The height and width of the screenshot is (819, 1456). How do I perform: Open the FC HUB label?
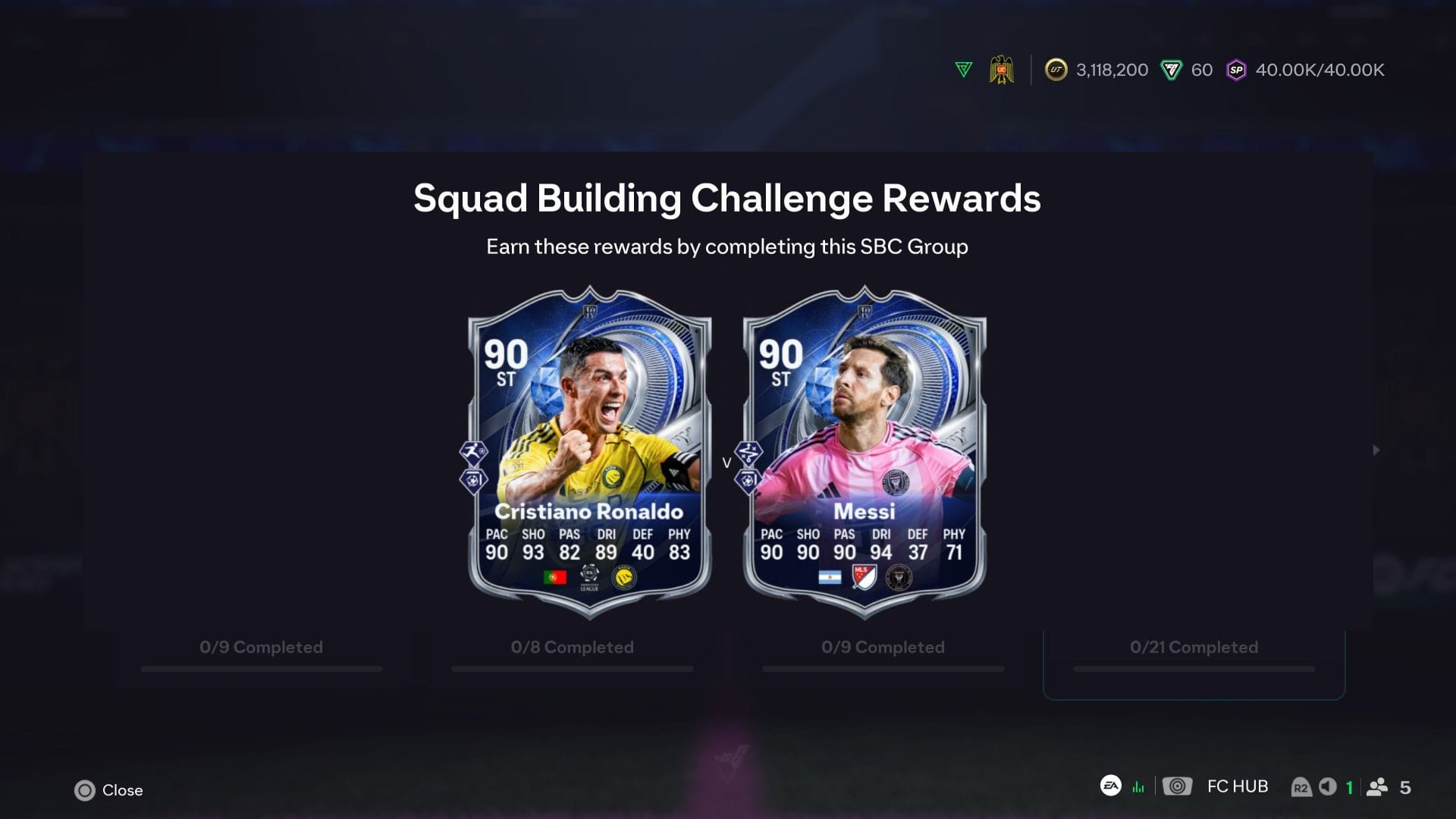point(1238,786)
